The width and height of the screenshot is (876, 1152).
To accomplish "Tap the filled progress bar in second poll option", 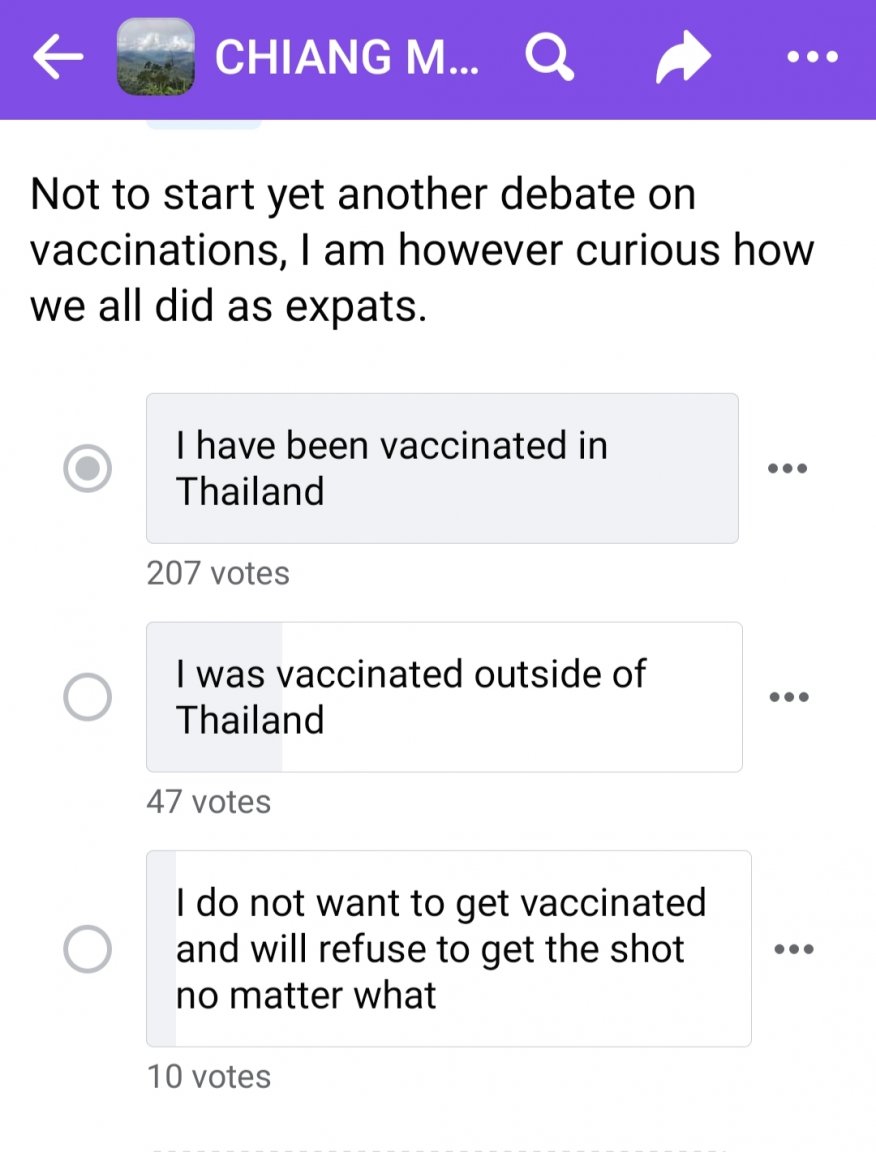I will pyautogui.click(x=215, y=696).
